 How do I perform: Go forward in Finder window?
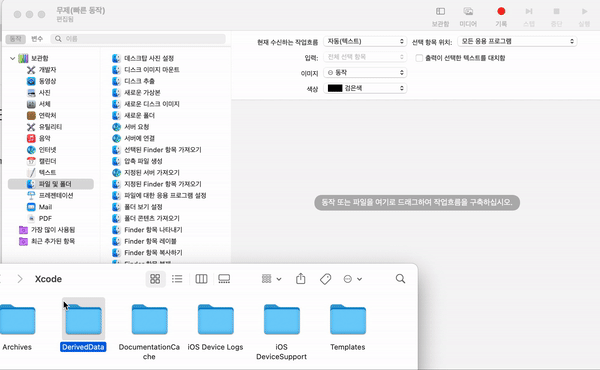tap(20, 279)
